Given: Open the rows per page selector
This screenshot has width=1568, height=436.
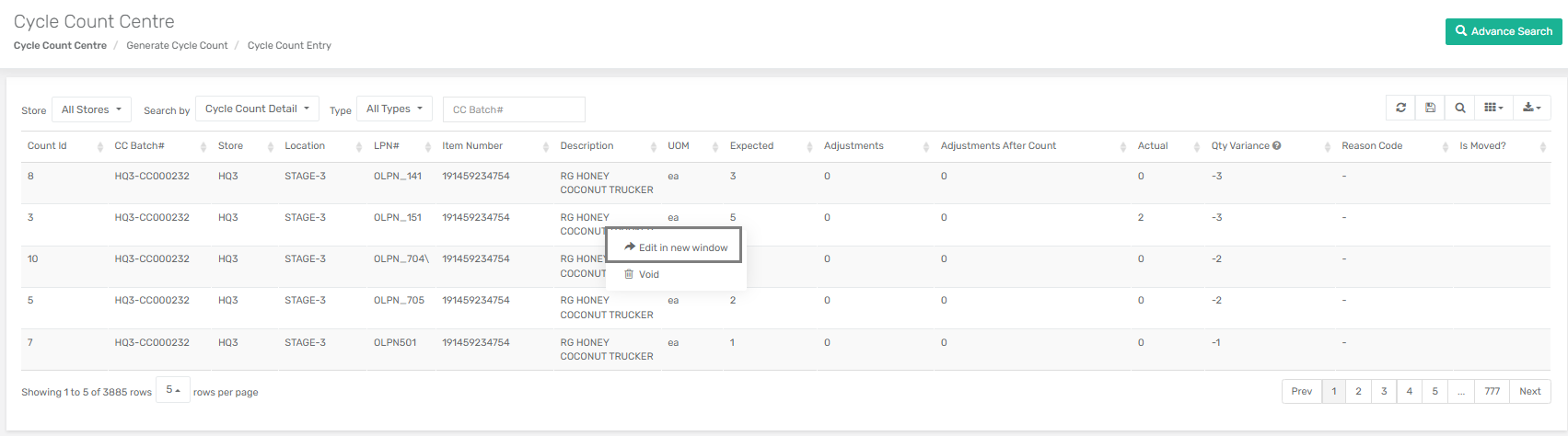Looking at the screenshot, I should (173, 390).
